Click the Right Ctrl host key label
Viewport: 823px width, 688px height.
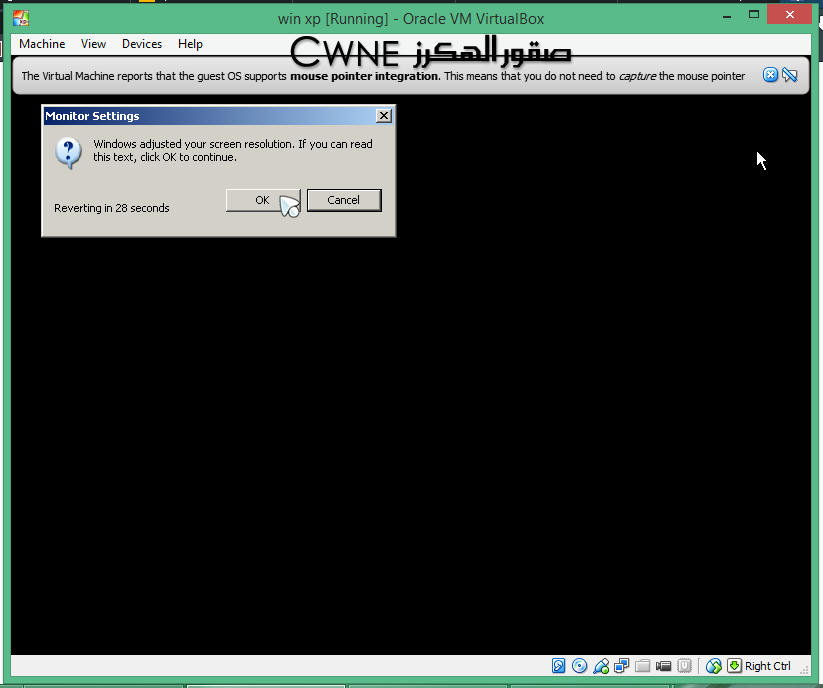click(768, 665)
